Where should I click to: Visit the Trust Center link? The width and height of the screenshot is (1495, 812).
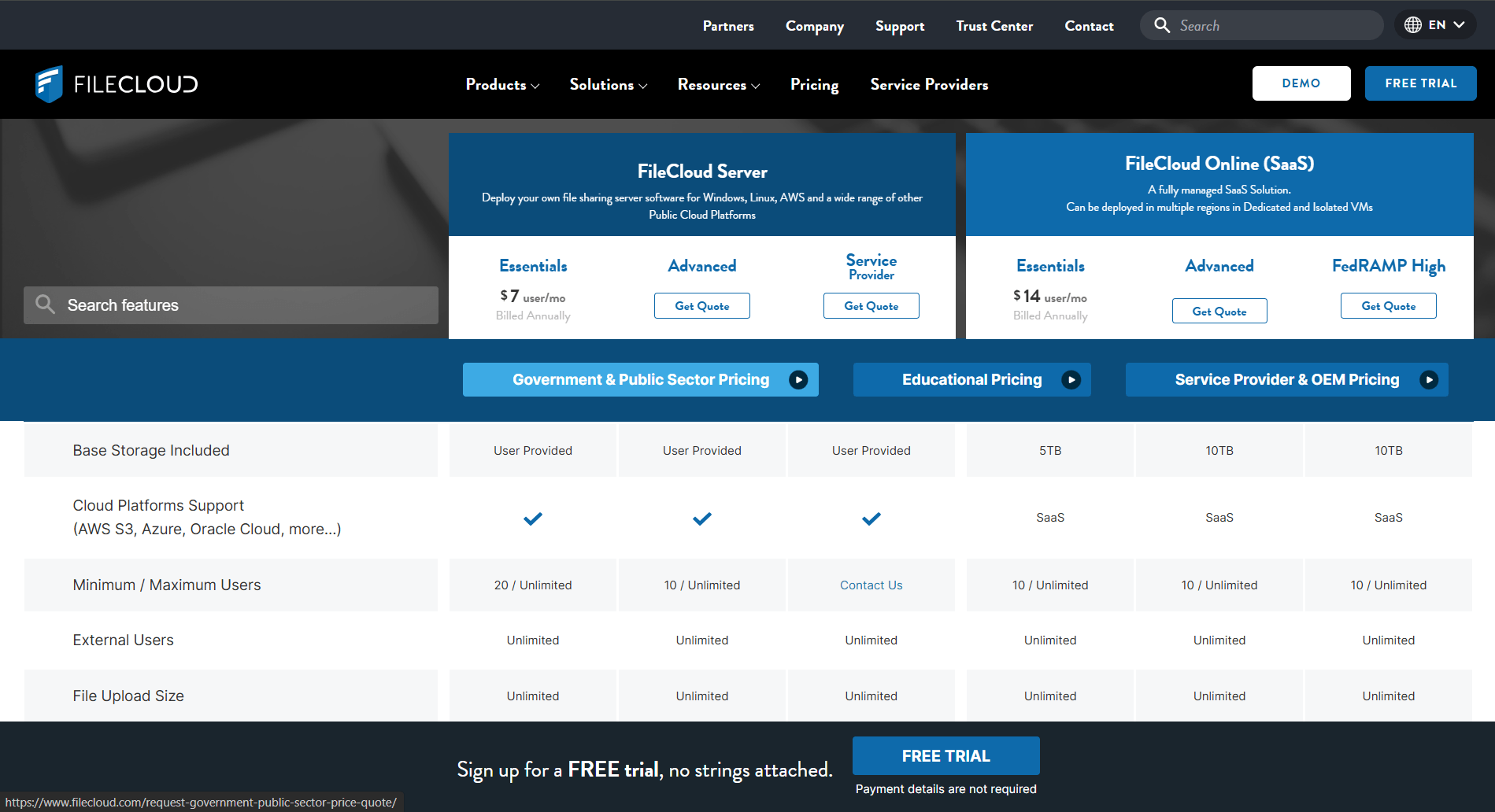pos(994,26)
